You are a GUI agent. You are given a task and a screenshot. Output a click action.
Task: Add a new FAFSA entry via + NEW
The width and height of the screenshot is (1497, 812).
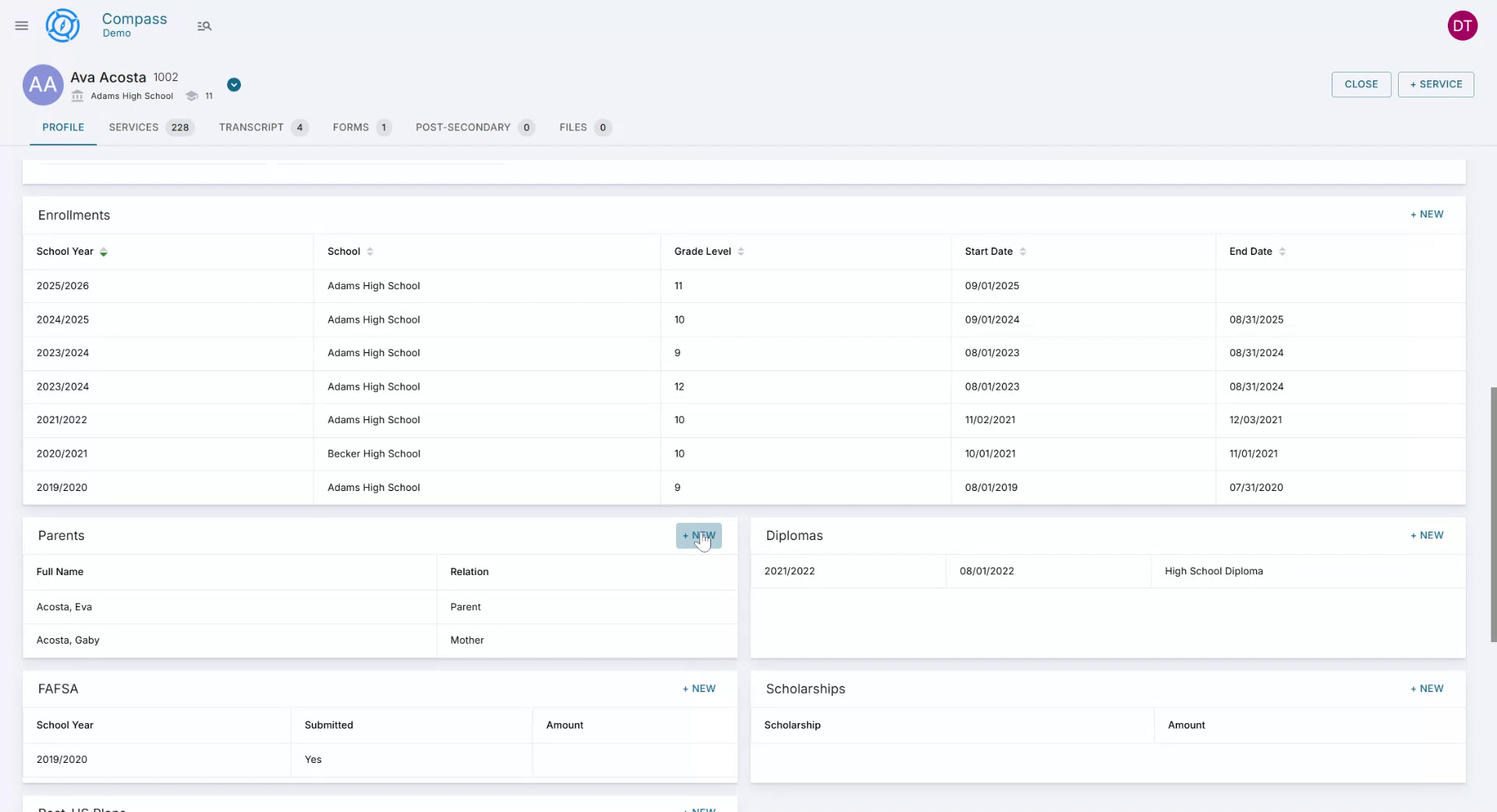(x=699, y=688)
